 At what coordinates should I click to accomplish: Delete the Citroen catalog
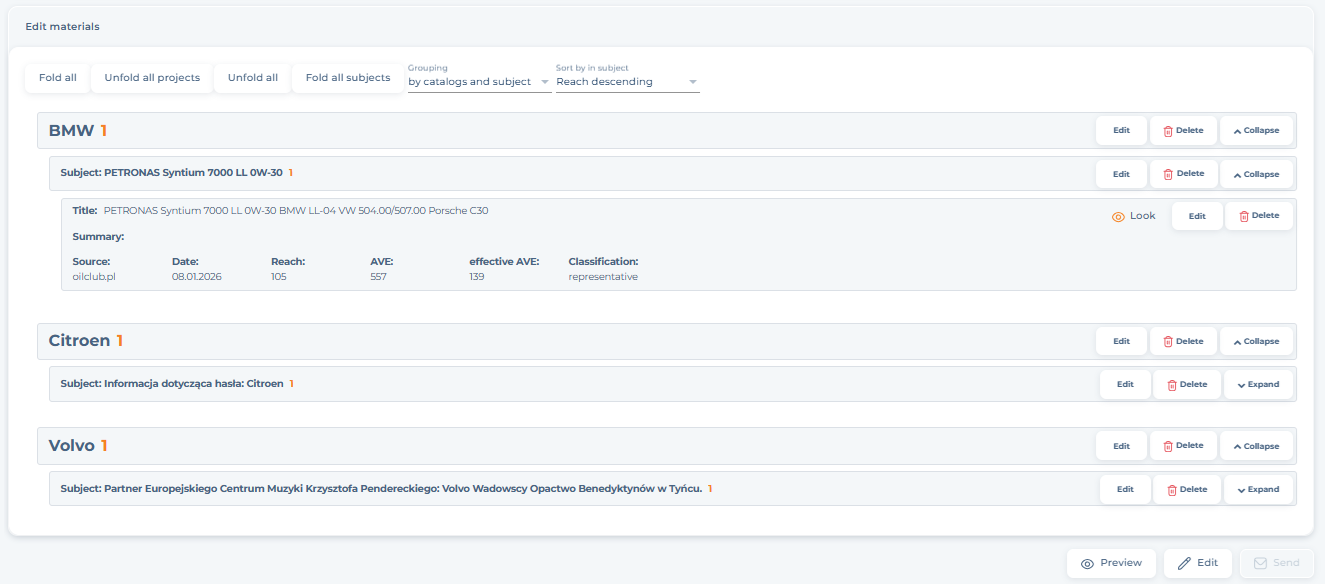click(x=1183, y=341)
